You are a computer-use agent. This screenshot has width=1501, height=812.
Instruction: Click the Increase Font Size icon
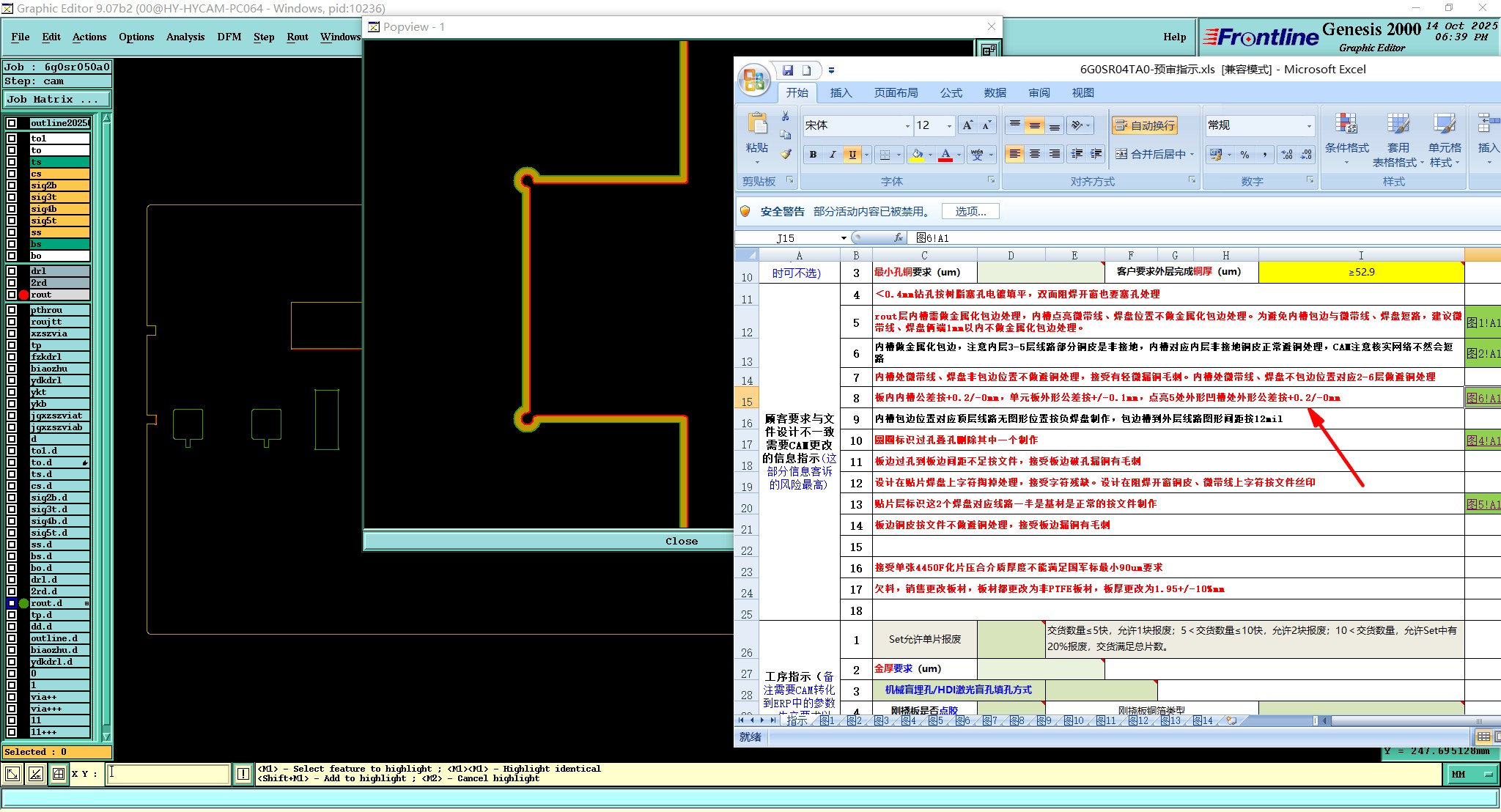tap(967, 125)
